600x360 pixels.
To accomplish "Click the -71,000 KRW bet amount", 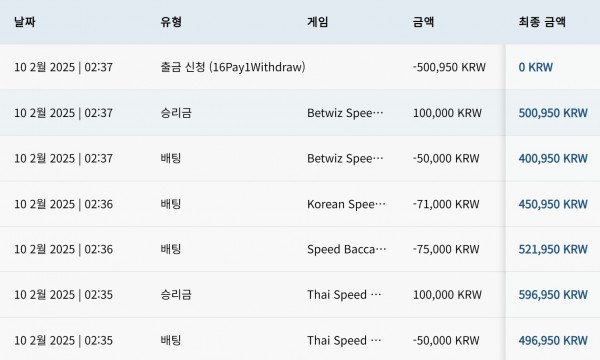I will 446,204.
